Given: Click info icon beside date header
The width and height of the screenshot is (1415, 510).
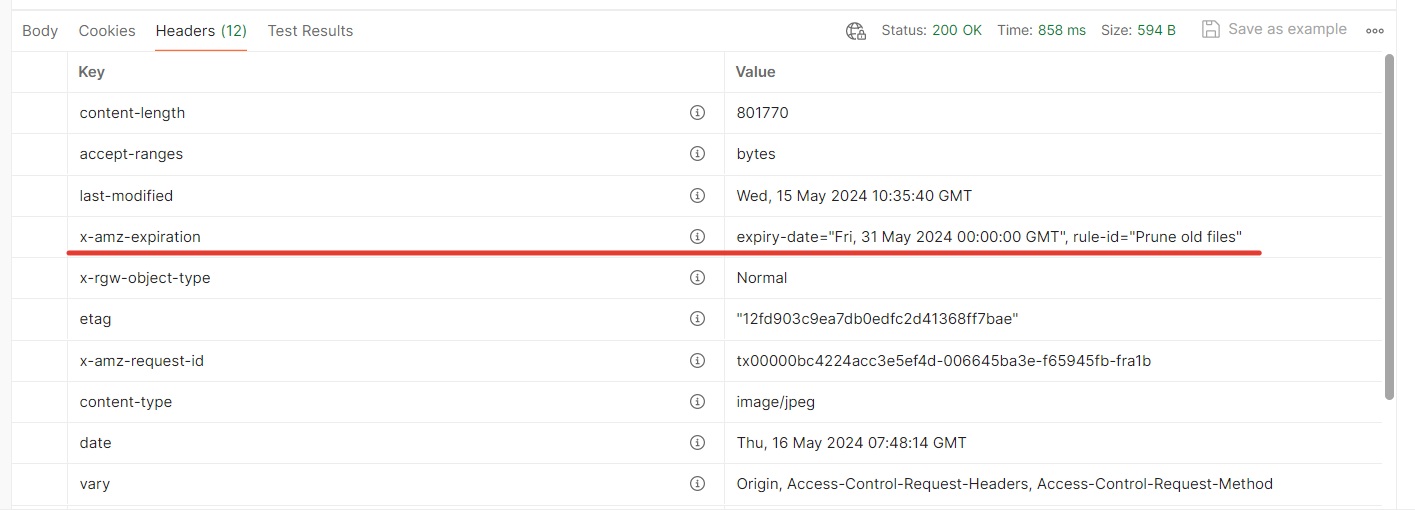Looking at the screenshot, I should (x=697, y=443).
